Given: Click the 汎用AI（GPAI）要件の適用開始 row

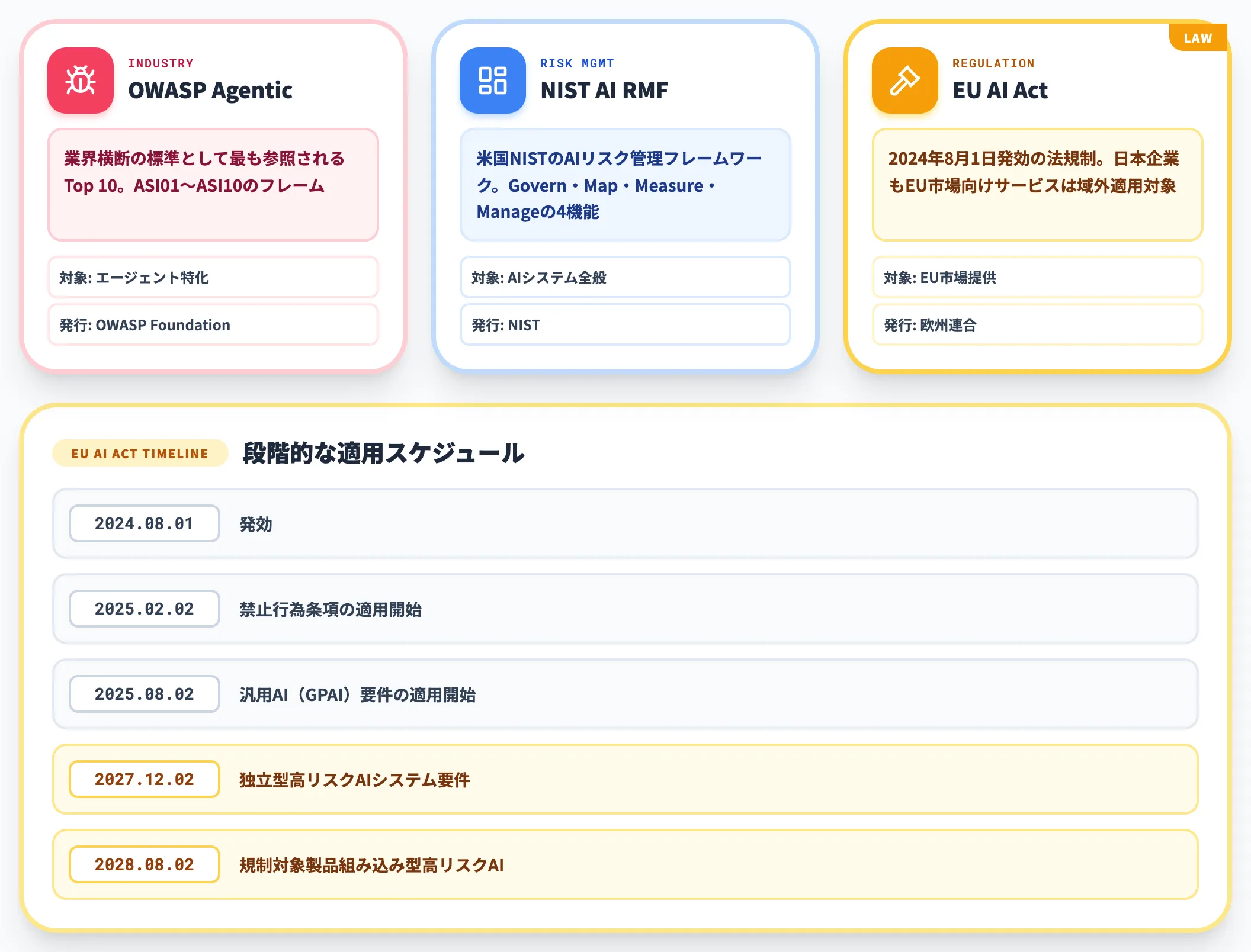Looking at the screenshot, I should (625, 694).
